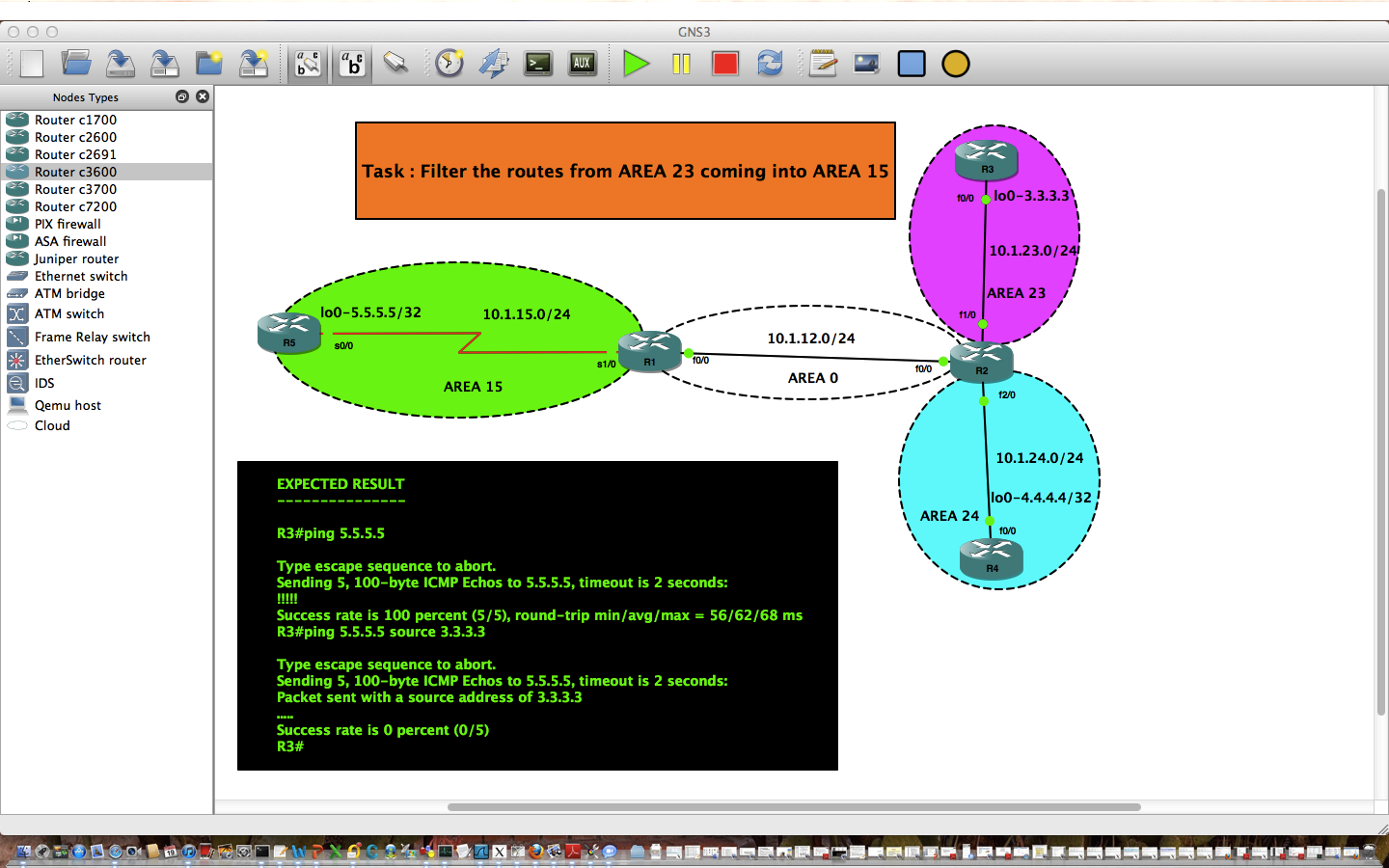The width and height of the screenshot is (1389, 868).
Task: Select the add link cable tool
Action: point(395,64)
